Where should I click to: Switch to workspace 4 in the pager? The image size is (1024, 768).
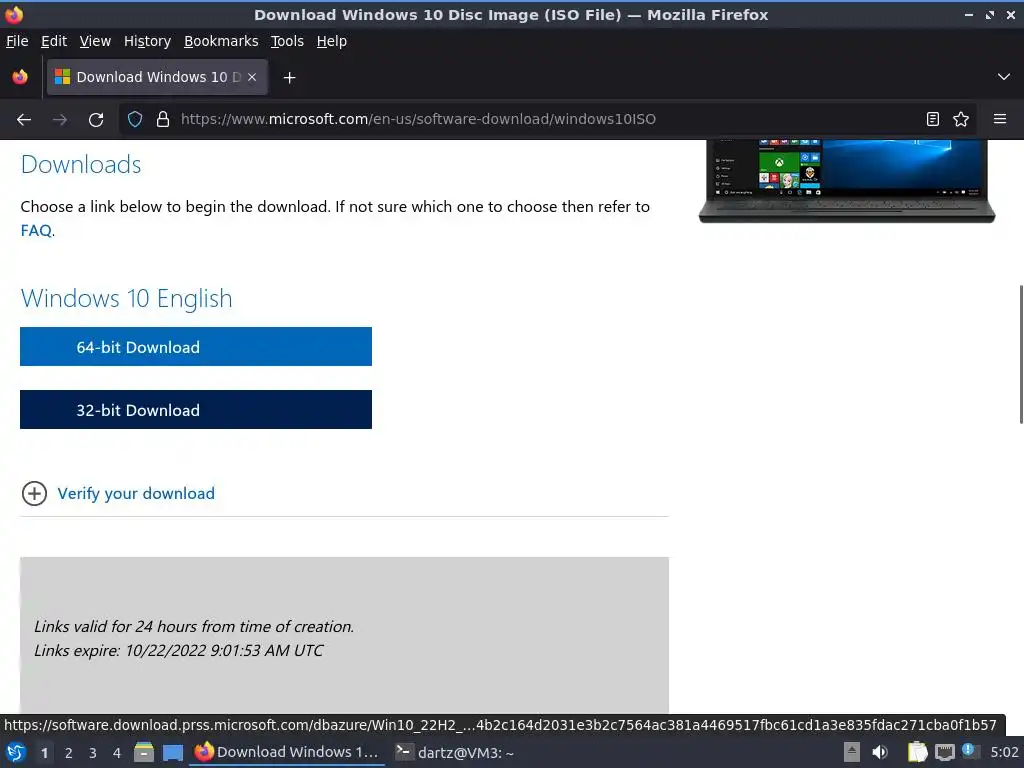click(x=117, y=753)
